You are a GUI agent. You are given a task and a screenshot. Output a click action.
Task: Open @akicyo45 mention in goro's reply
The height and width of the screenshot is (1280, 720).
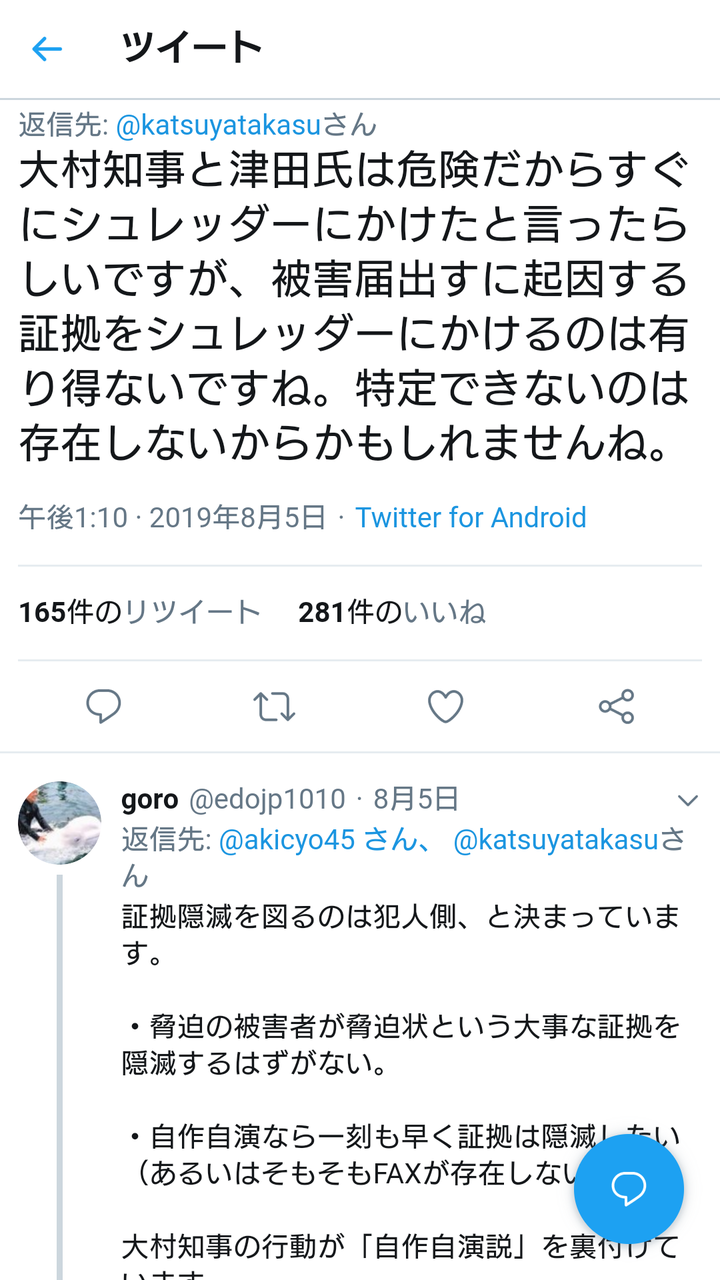pyautogui.click(x=286, y=840)
